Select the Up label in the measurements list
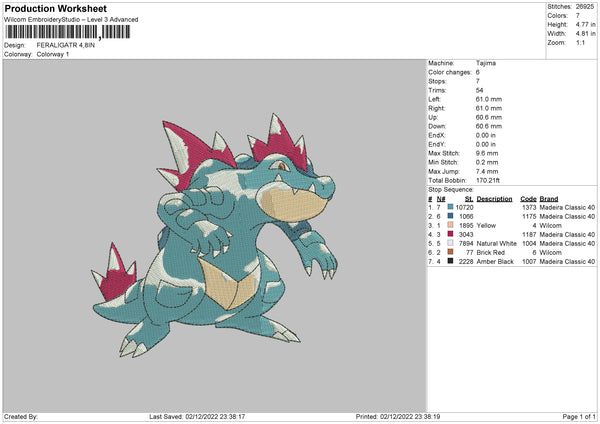The image size is (600, 424). pos(433,117)
